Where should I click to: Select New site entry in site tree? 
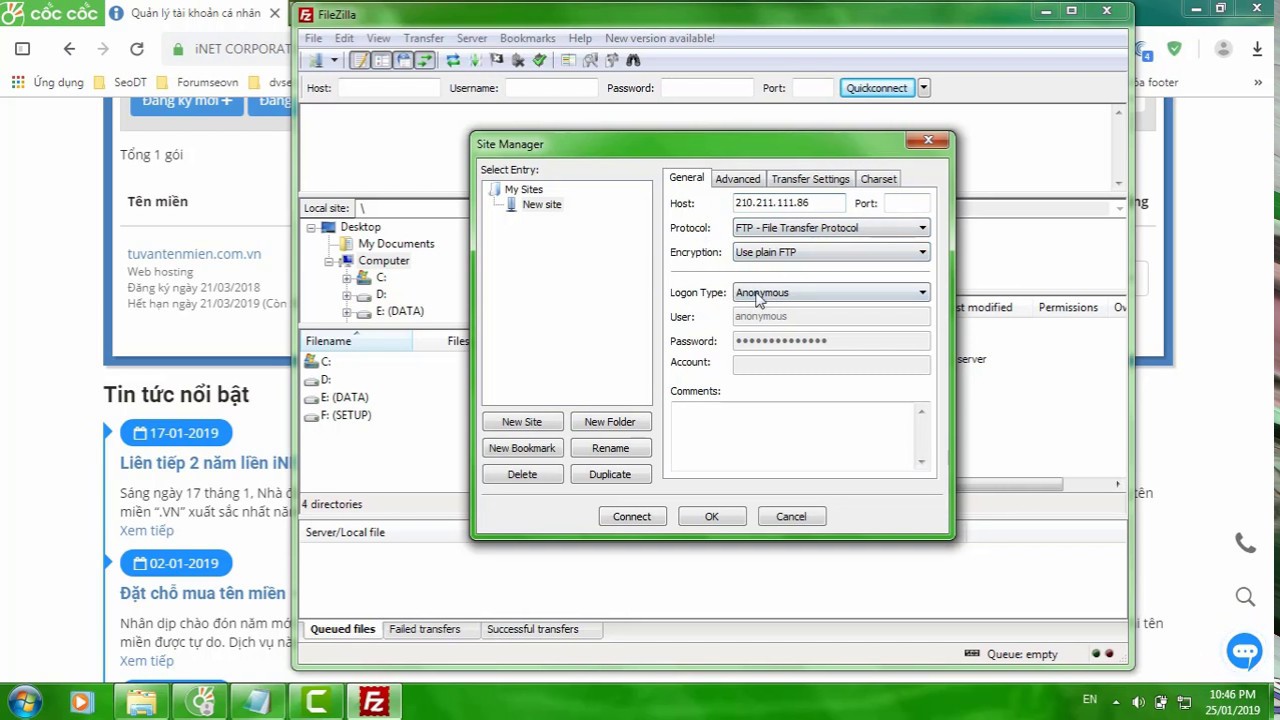coord(541,205)
